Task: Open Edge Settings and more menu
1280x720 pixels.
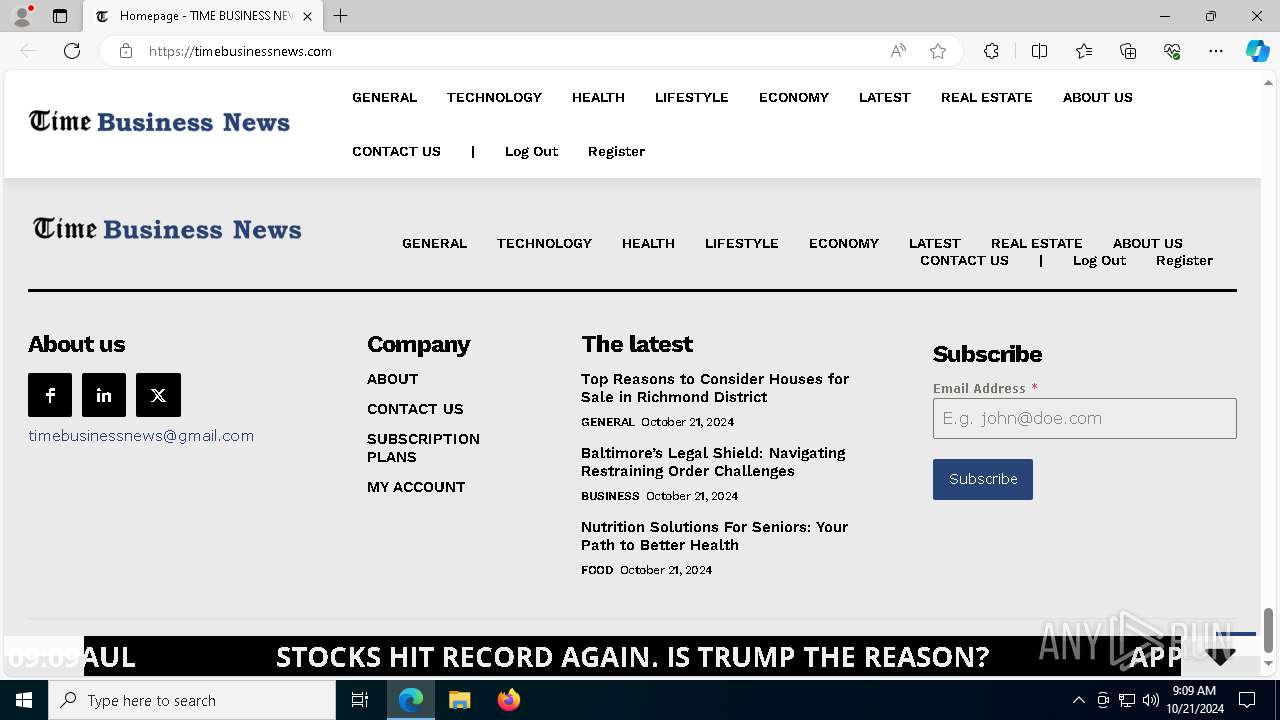Action: pos(1216,51)
